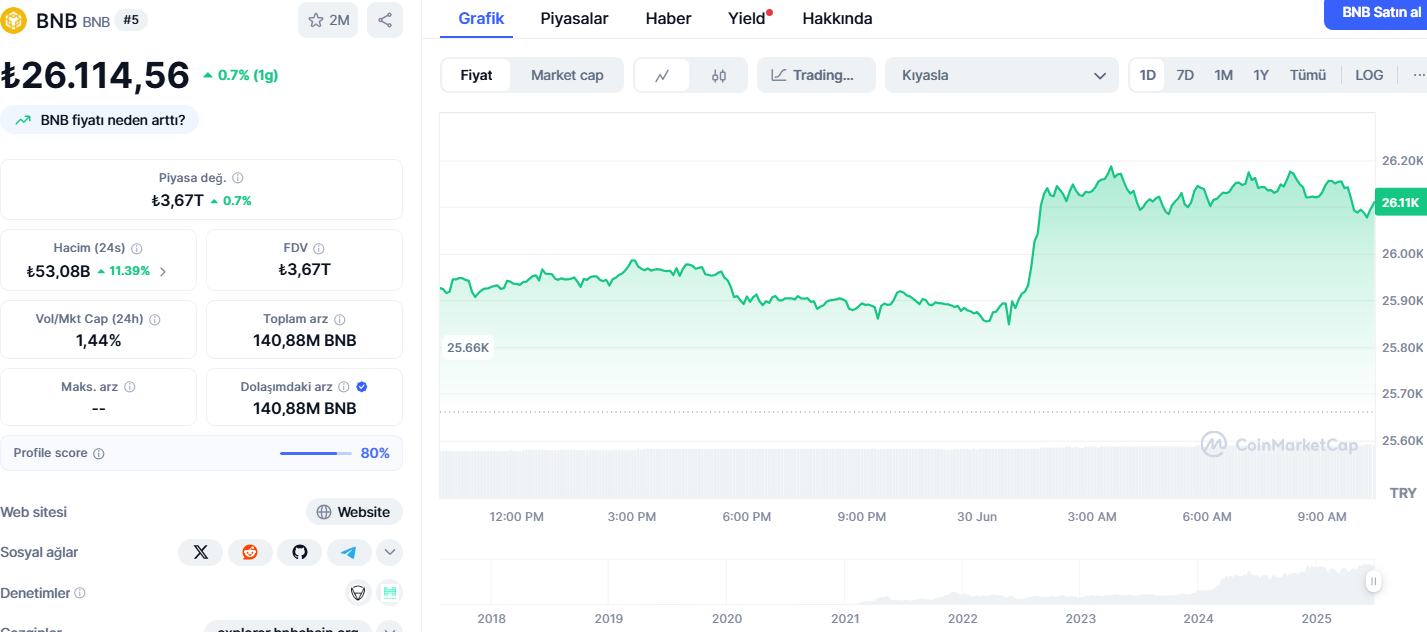Image resolution: width=1427 pixels, height=632 pixels.
Task: Open the Telegram social link
Action: click(x=348, y=552)
